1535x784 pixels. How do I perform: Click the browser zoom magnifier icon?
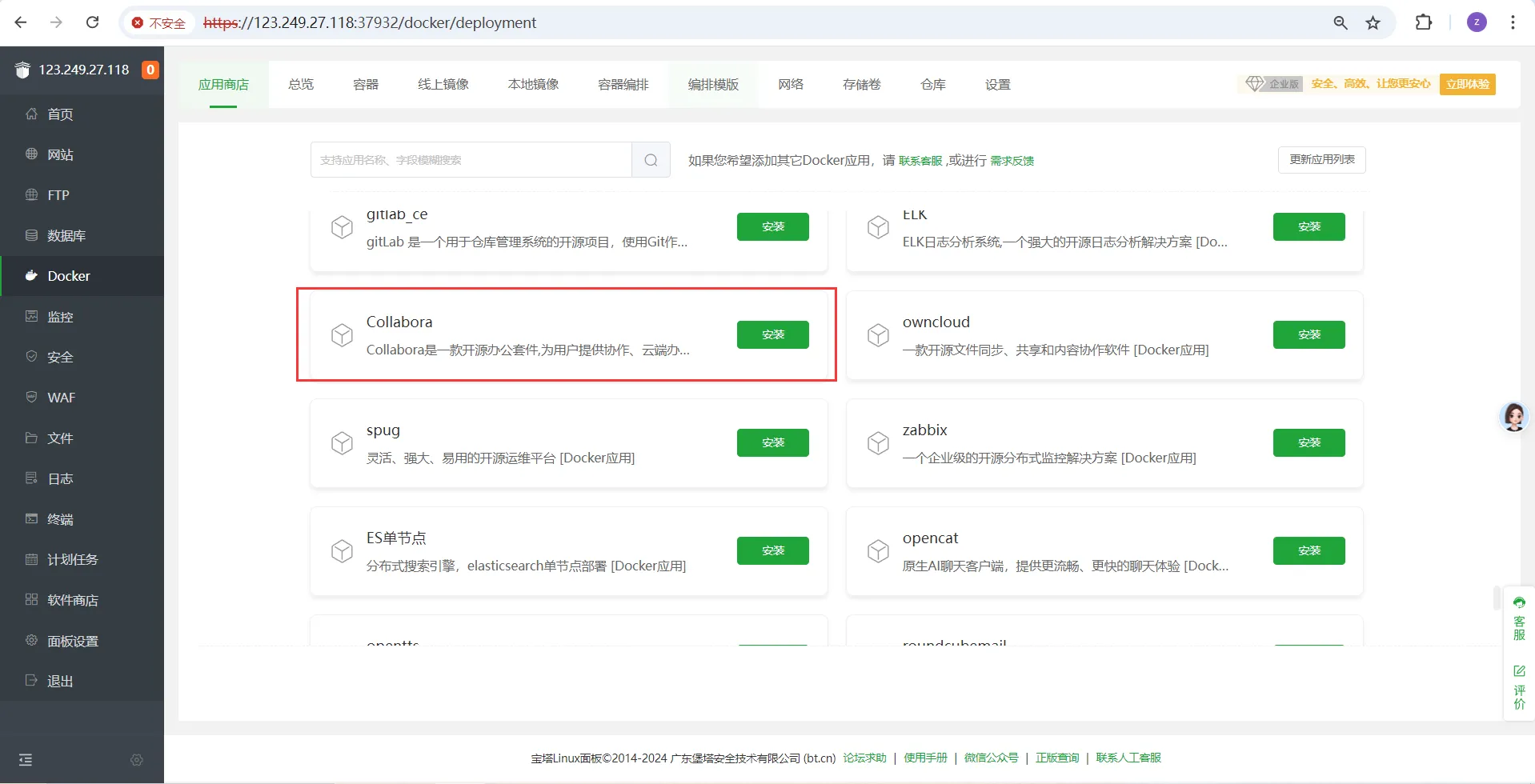coord(1341,22)
